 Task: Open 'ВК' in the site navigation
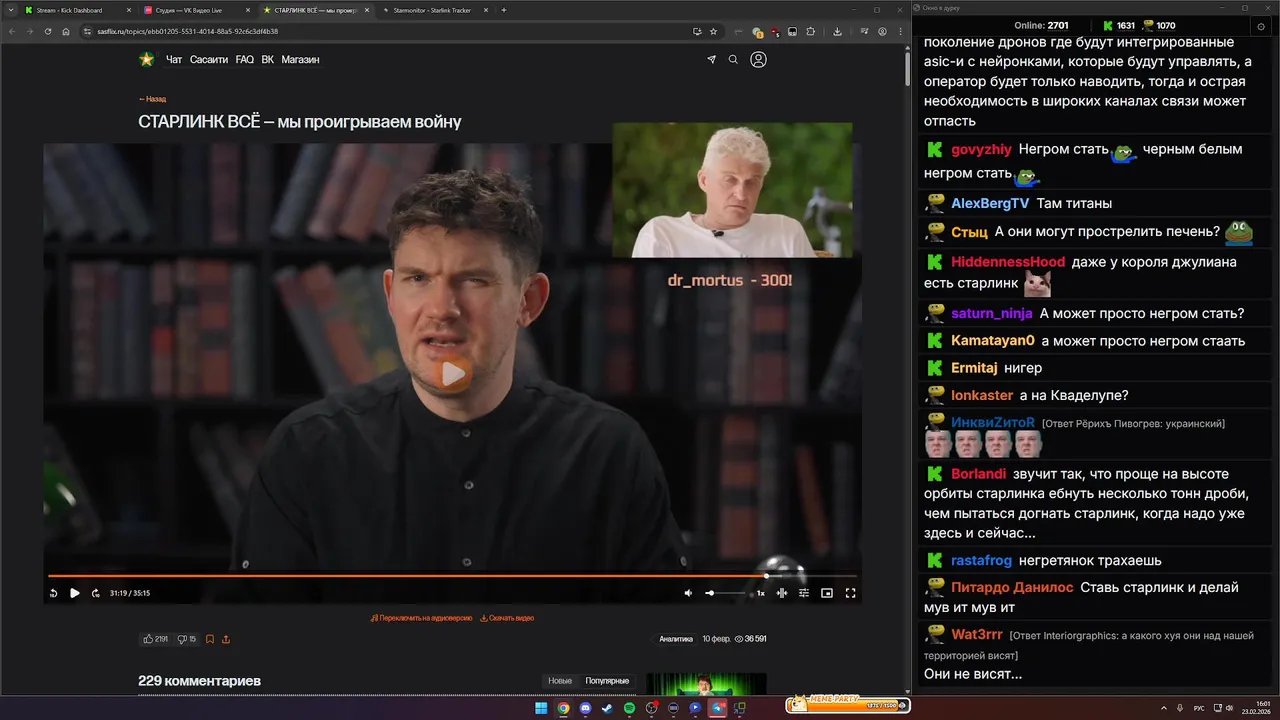click(268, 60)
